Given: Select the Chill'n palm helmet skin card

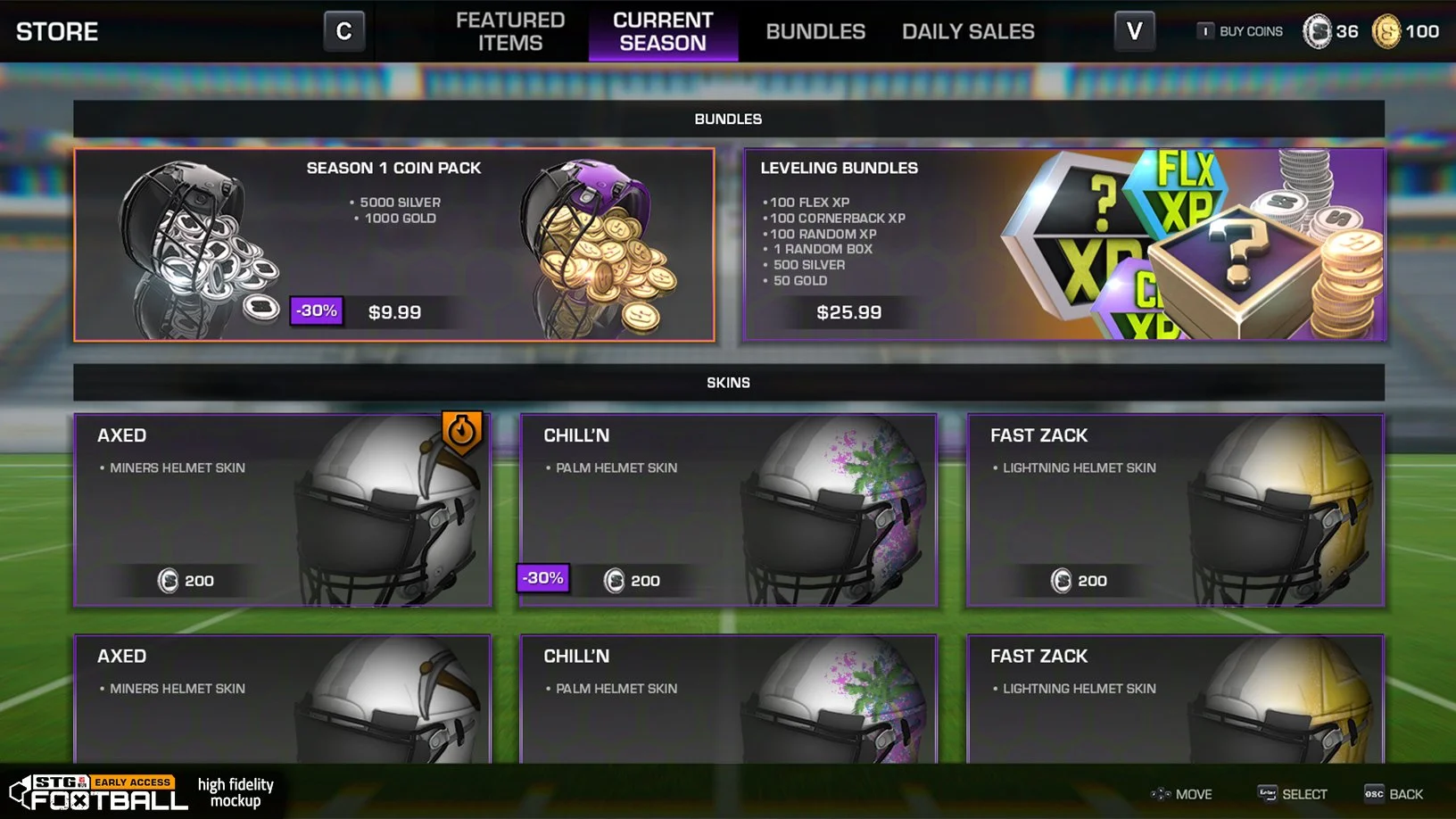Looking at the screenshot, I should [728, 510].
